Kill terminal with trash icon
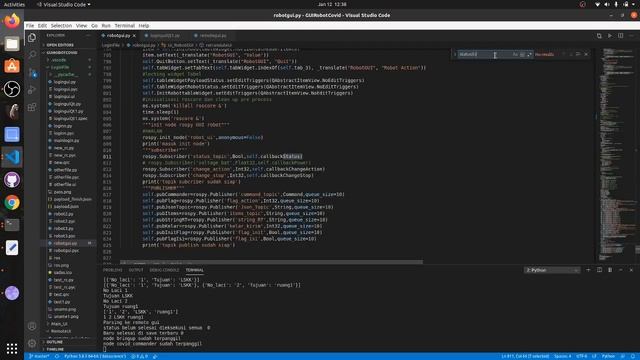The image size is (640, 360). (x=610, y=270)
